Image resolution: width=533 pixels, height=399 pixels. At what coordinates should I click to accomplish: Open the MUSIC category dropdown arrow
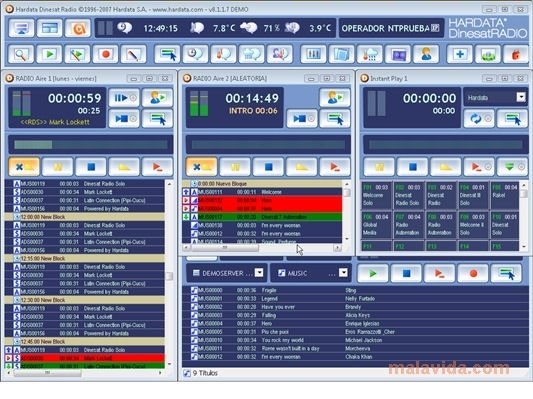coord(343,273)
